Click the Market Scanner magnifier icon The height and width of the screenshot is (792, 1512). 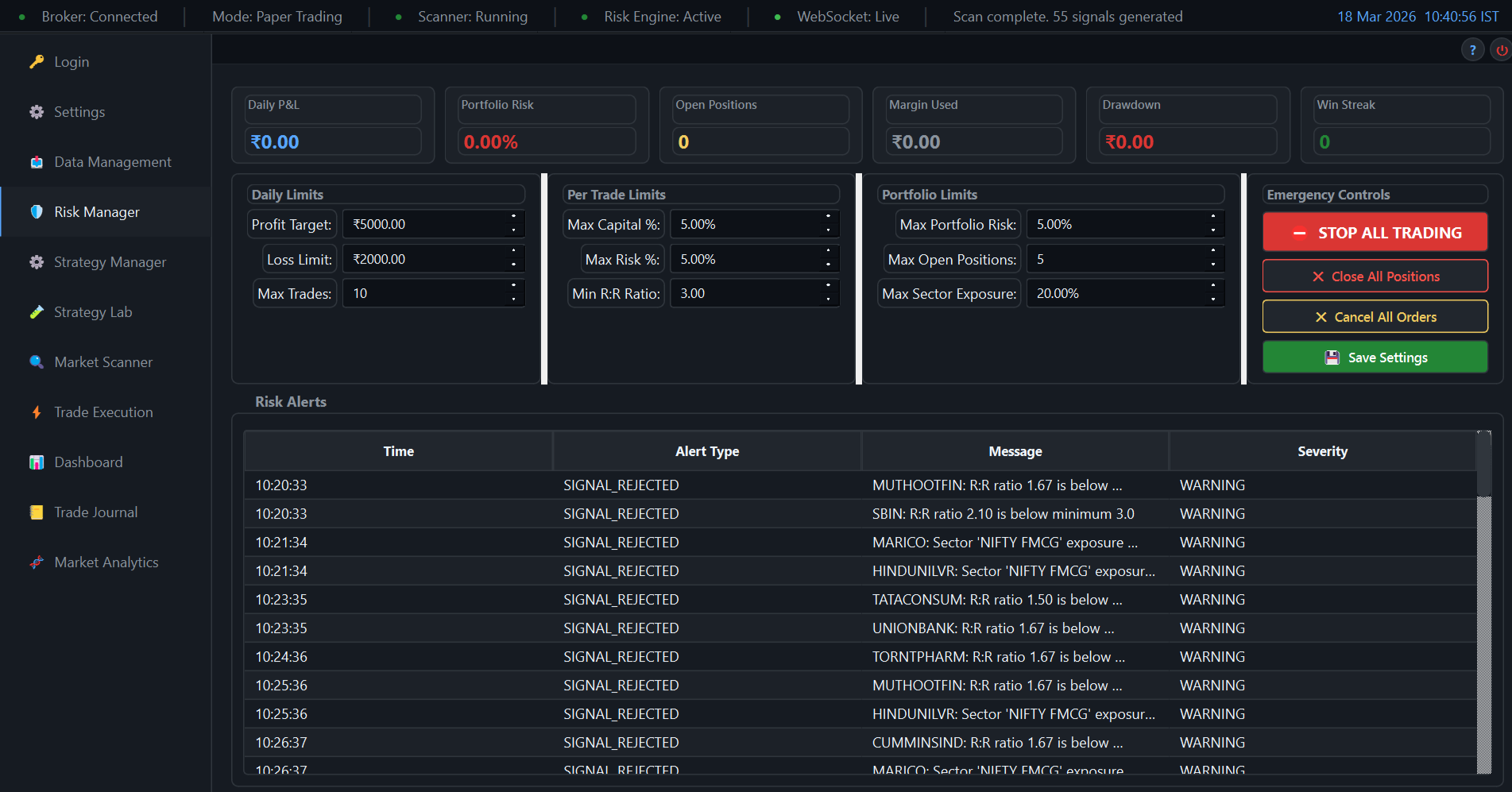37,361
